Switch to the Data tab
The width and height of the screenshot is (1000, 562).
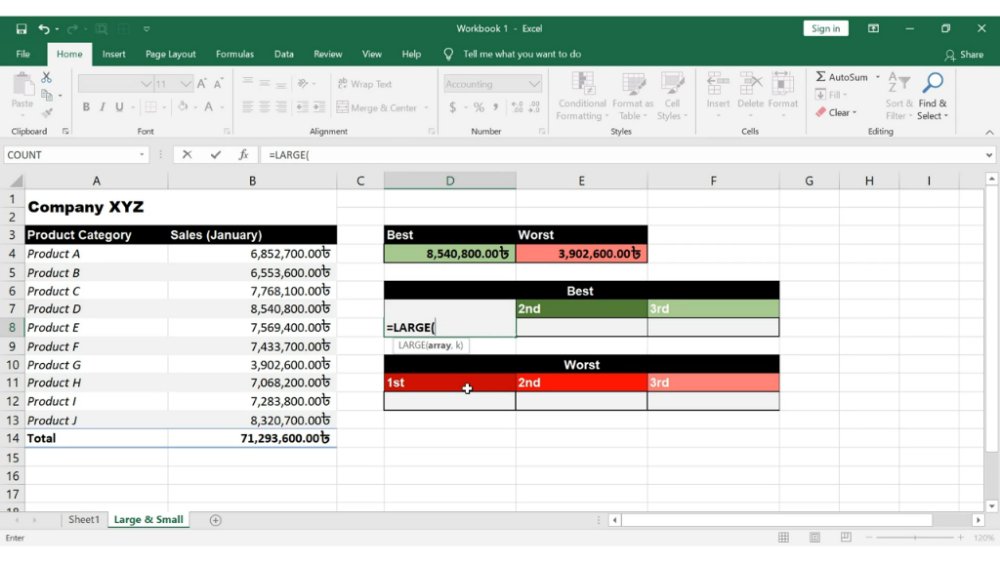pos(284,54)
